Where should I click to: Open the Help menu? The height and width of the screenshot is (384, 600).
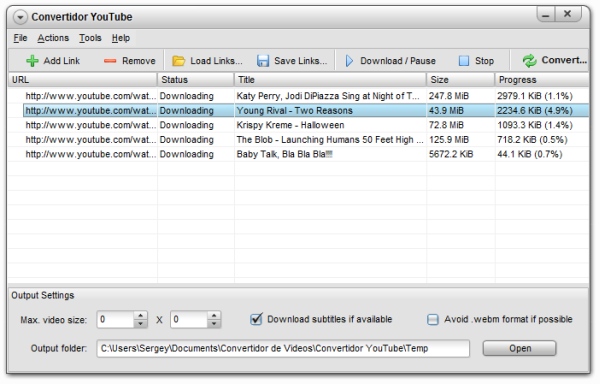click(121, 38)
